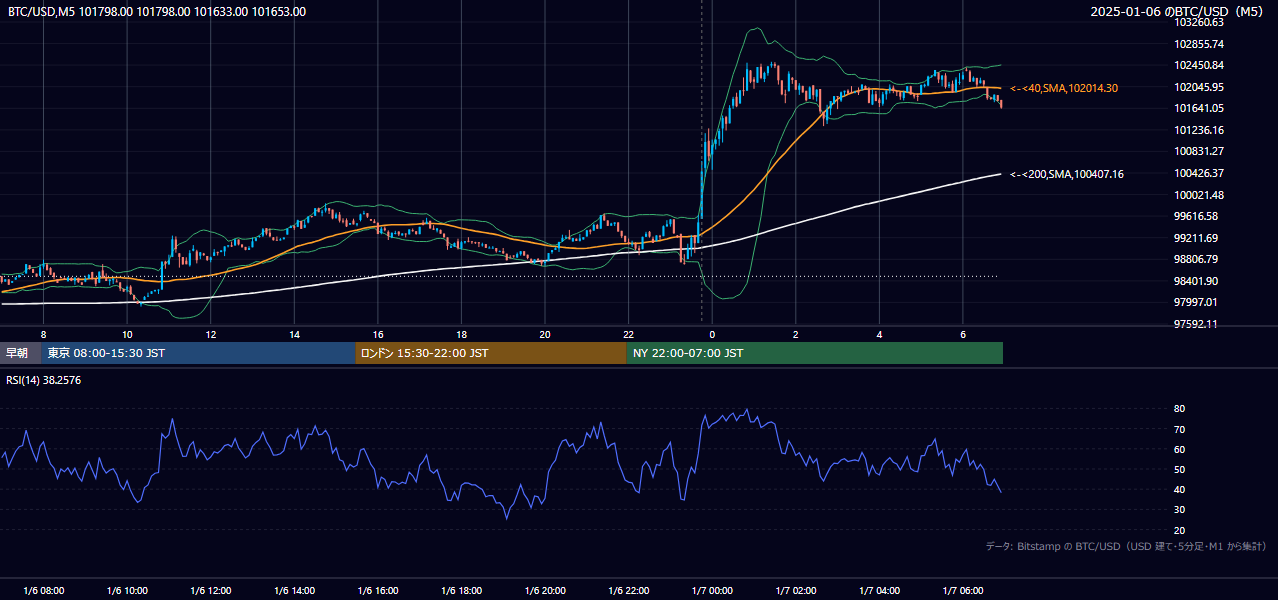Click price axis value 100021.48
Image resolution: width=1278 pixels, height=600 pixels.
pos(1199,195)
